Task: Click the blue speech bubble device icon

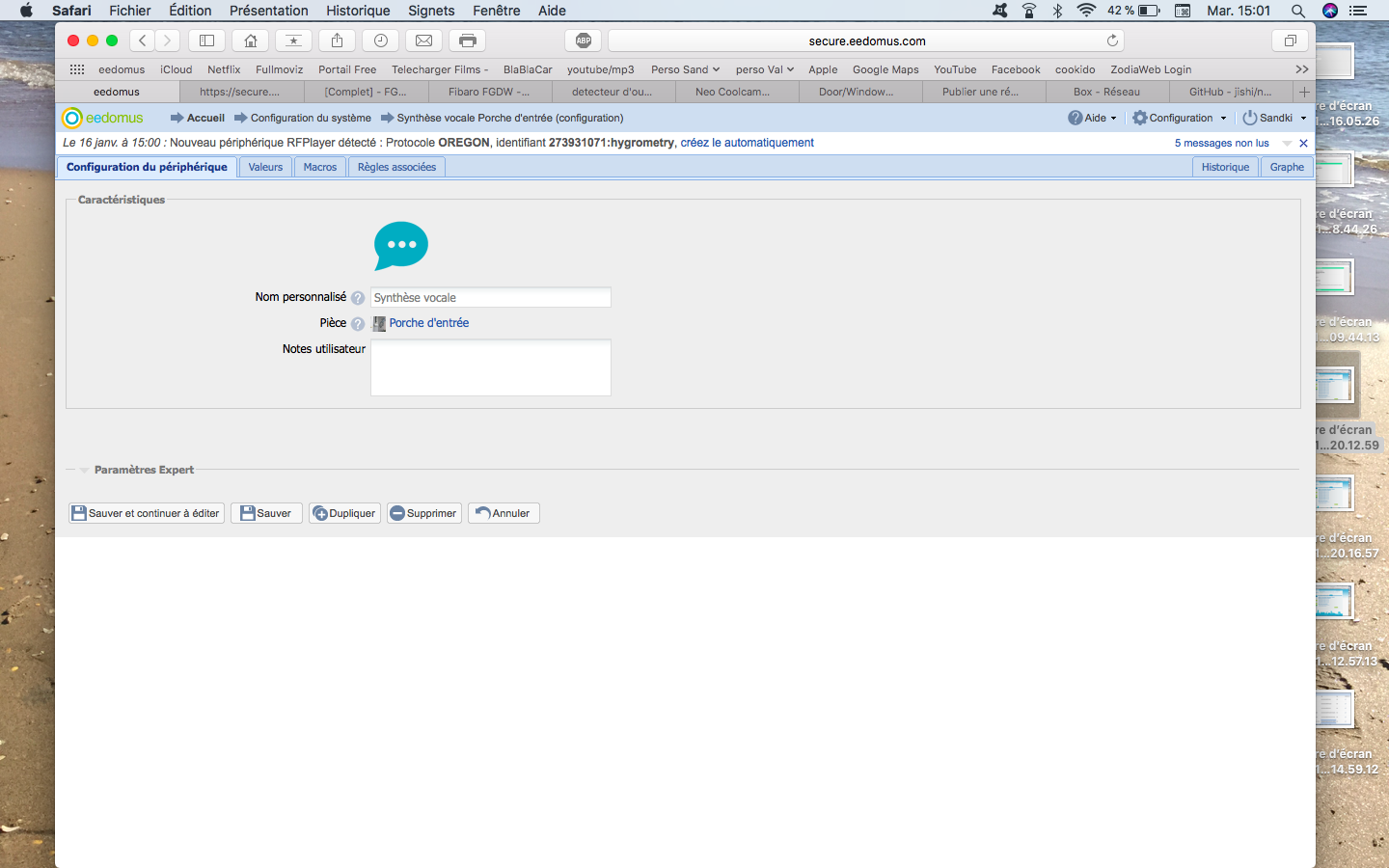Action: [400, 245]
